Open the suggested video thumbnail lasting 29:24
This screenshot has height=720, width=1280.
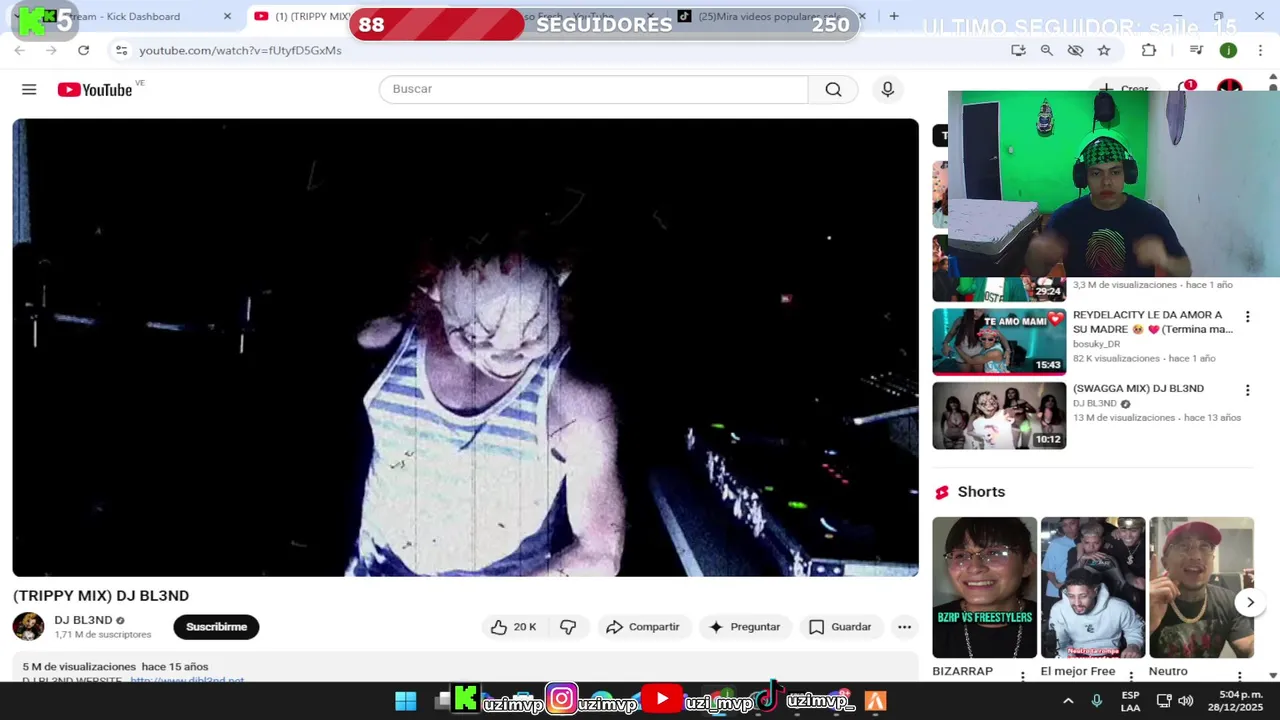[999, 268]
